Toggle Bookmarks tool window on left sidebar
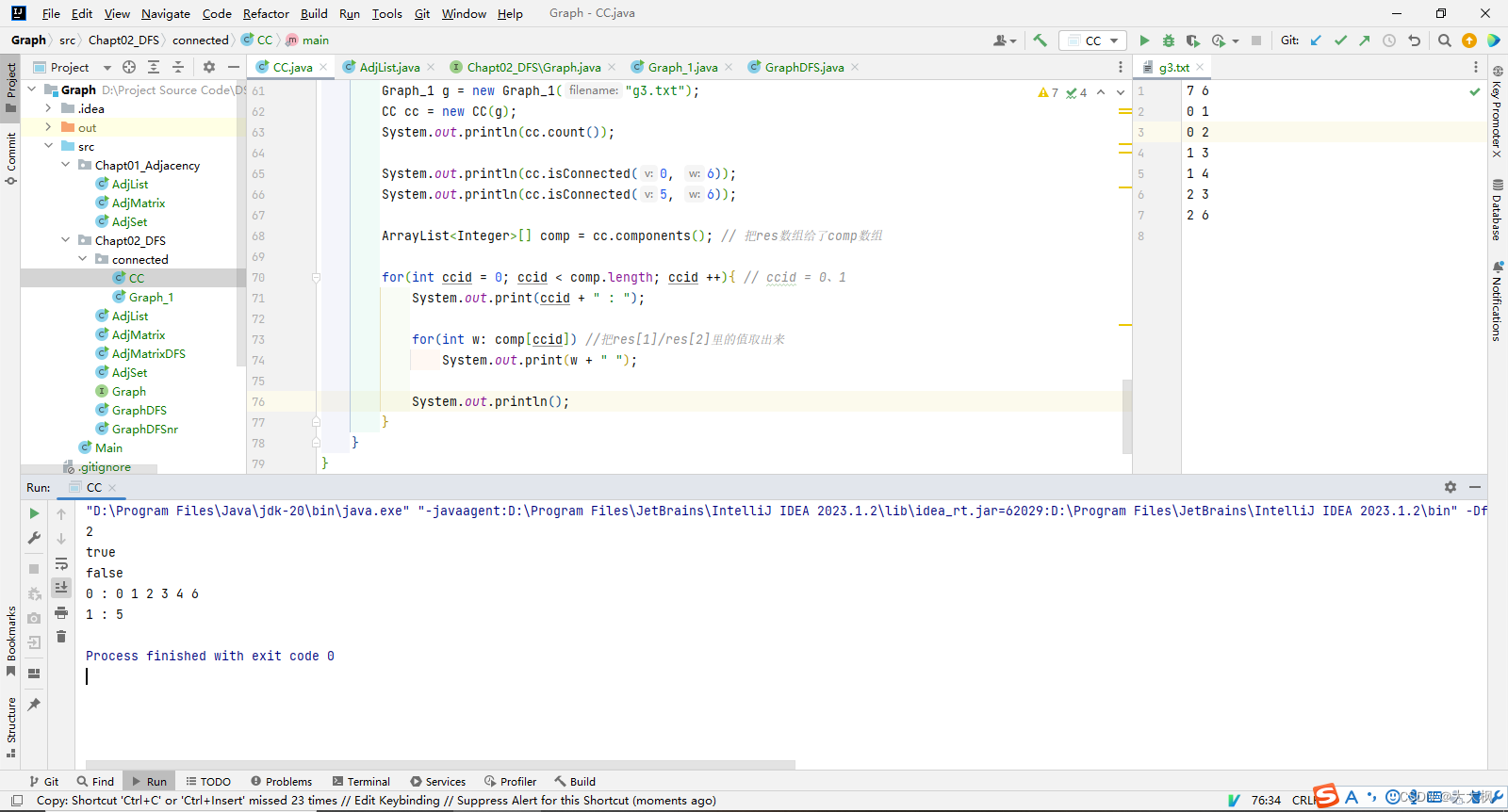The image size is (1508, 812). click(x=11, y=641)
